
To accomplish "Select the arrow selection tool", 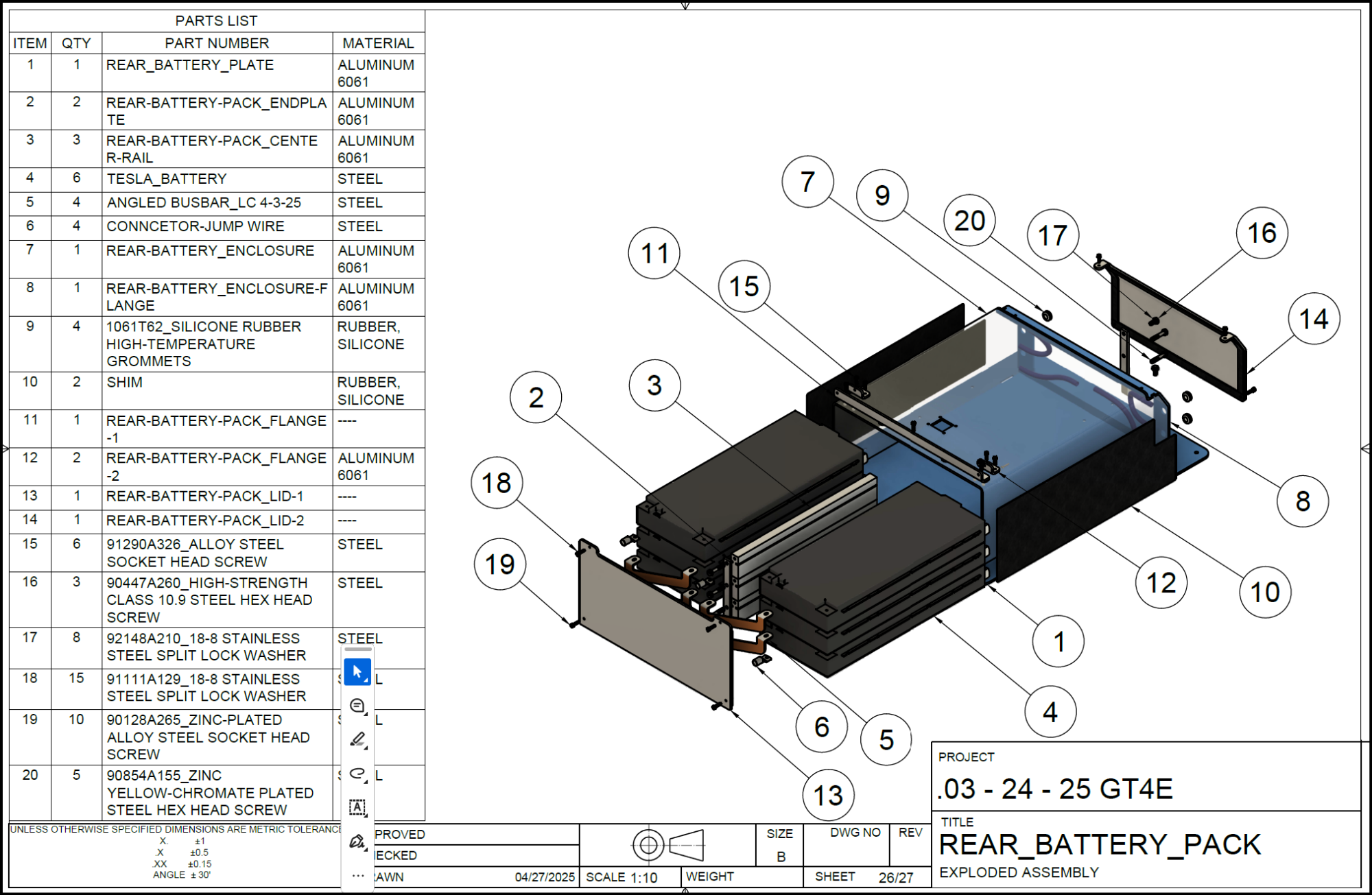I will pos(357,671).
